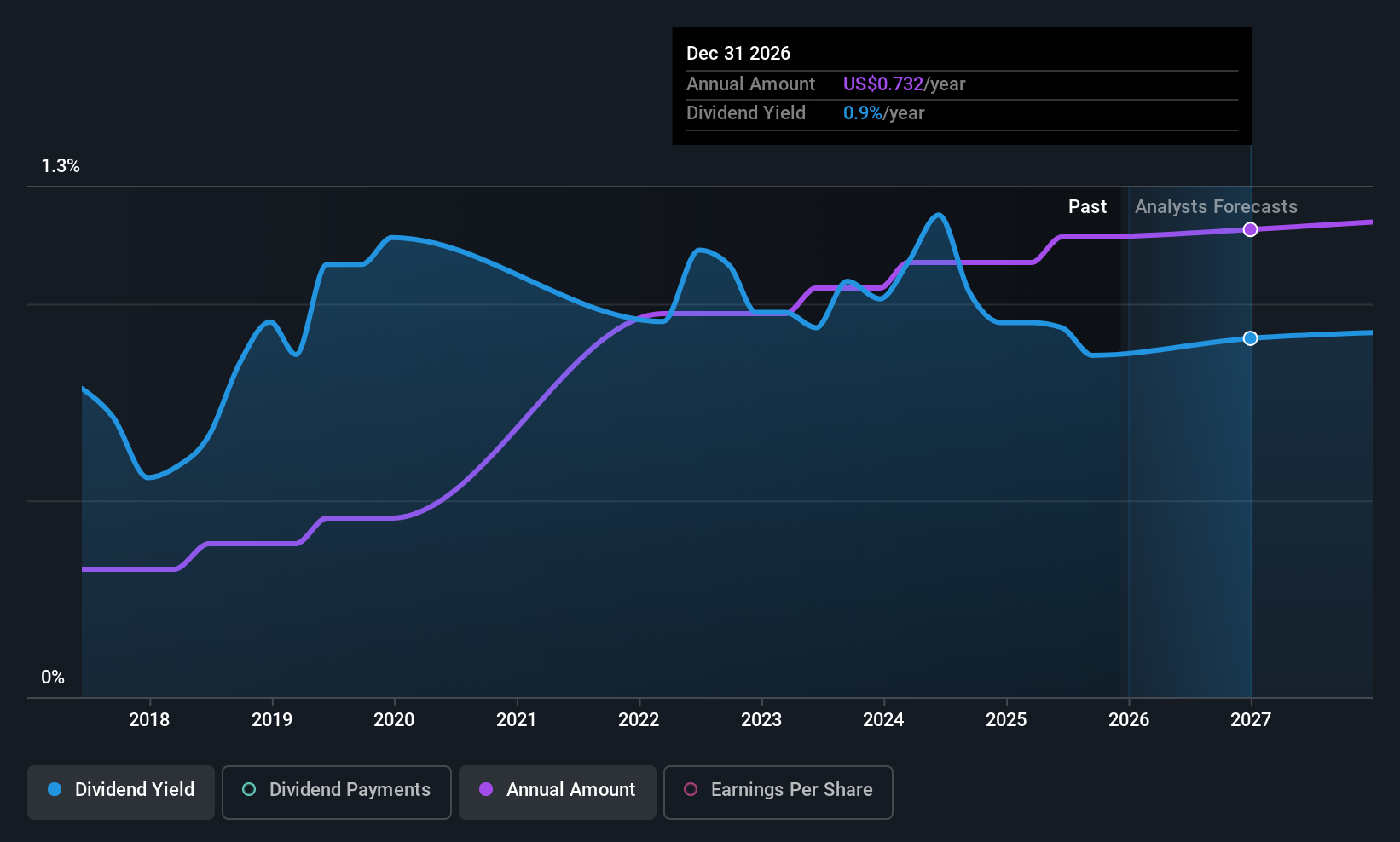Click the Past section label
Viewport: 1400px width, 842px height.
coord(1087,207)
